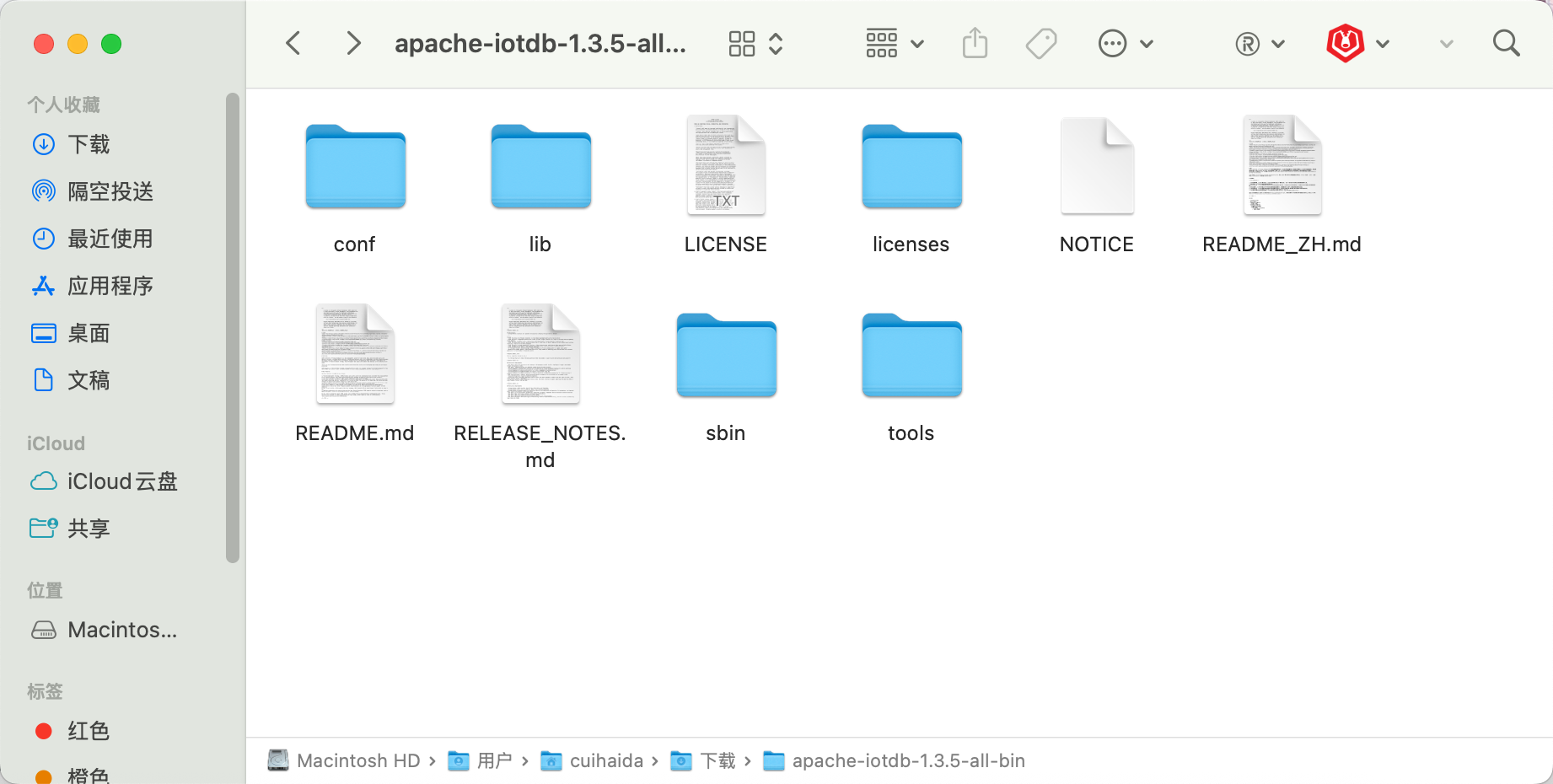
Task: Open the circled R toolbar dropdown
Action: click(x=1260, y=44)
